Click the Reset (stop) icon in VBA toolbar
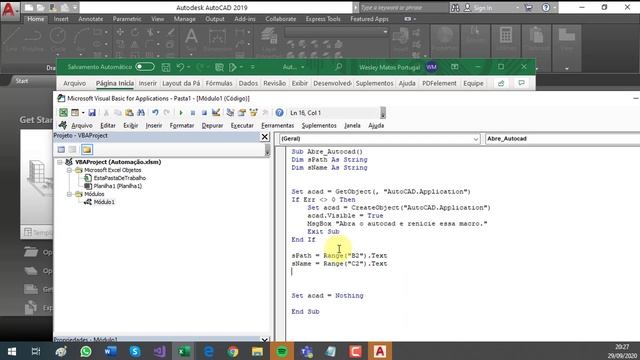This screenshot has width=640, height=360. (204, 113)
